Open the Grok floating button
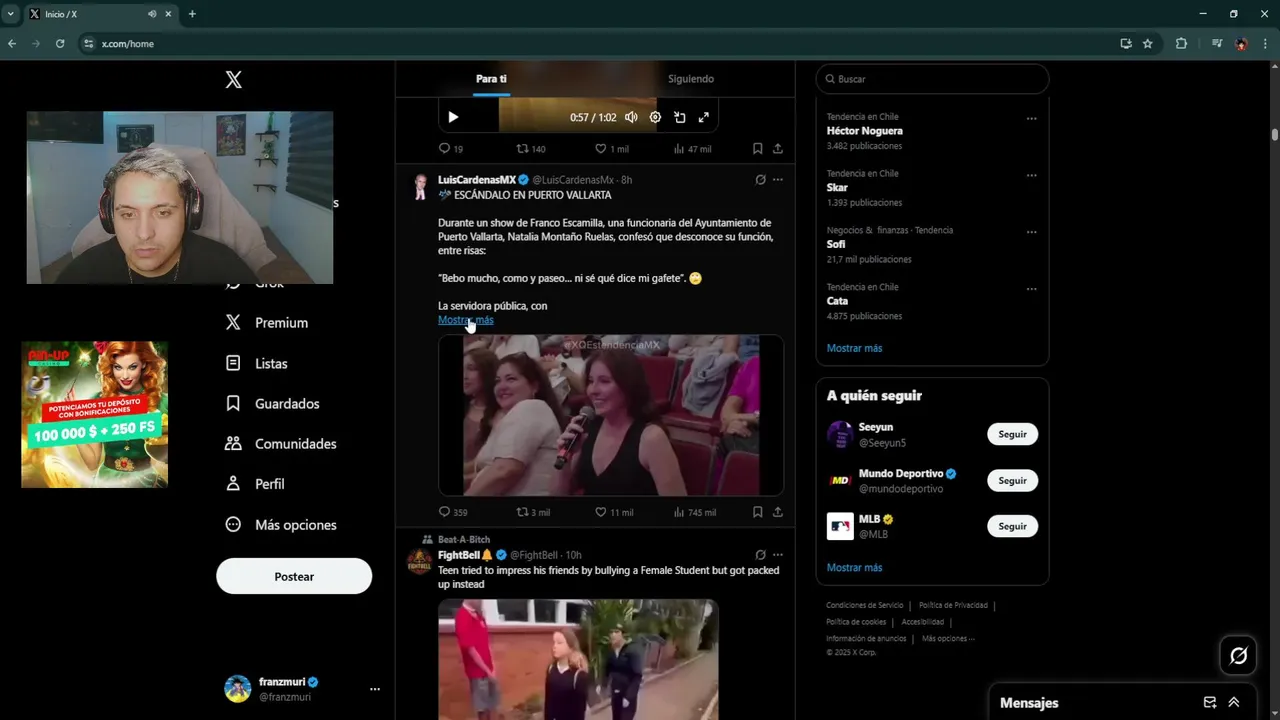This screenshot has height=720, width=1280. click(1238, 656)
